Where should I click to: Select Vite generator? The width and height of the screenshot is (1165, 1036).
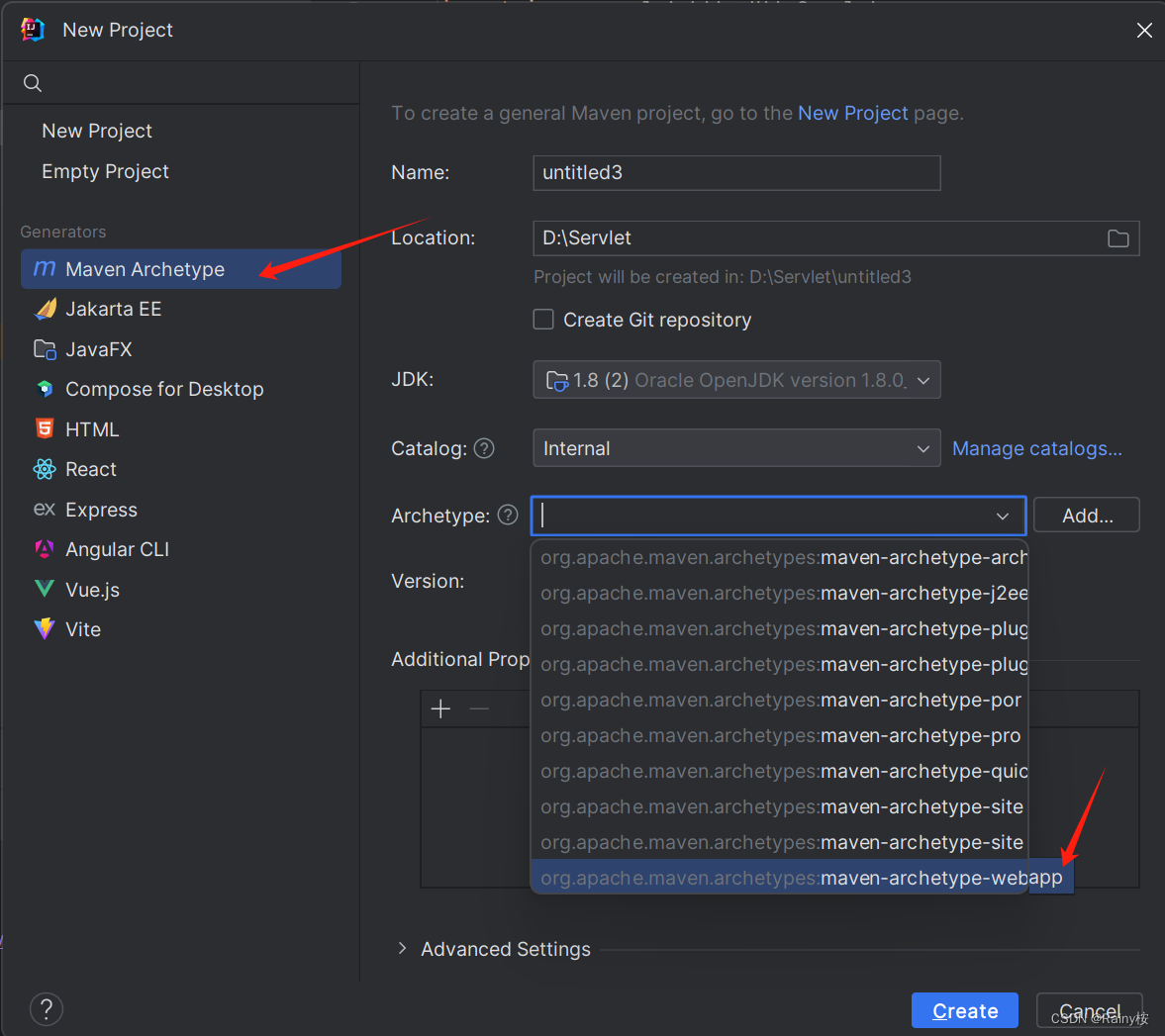coord(181,629)
